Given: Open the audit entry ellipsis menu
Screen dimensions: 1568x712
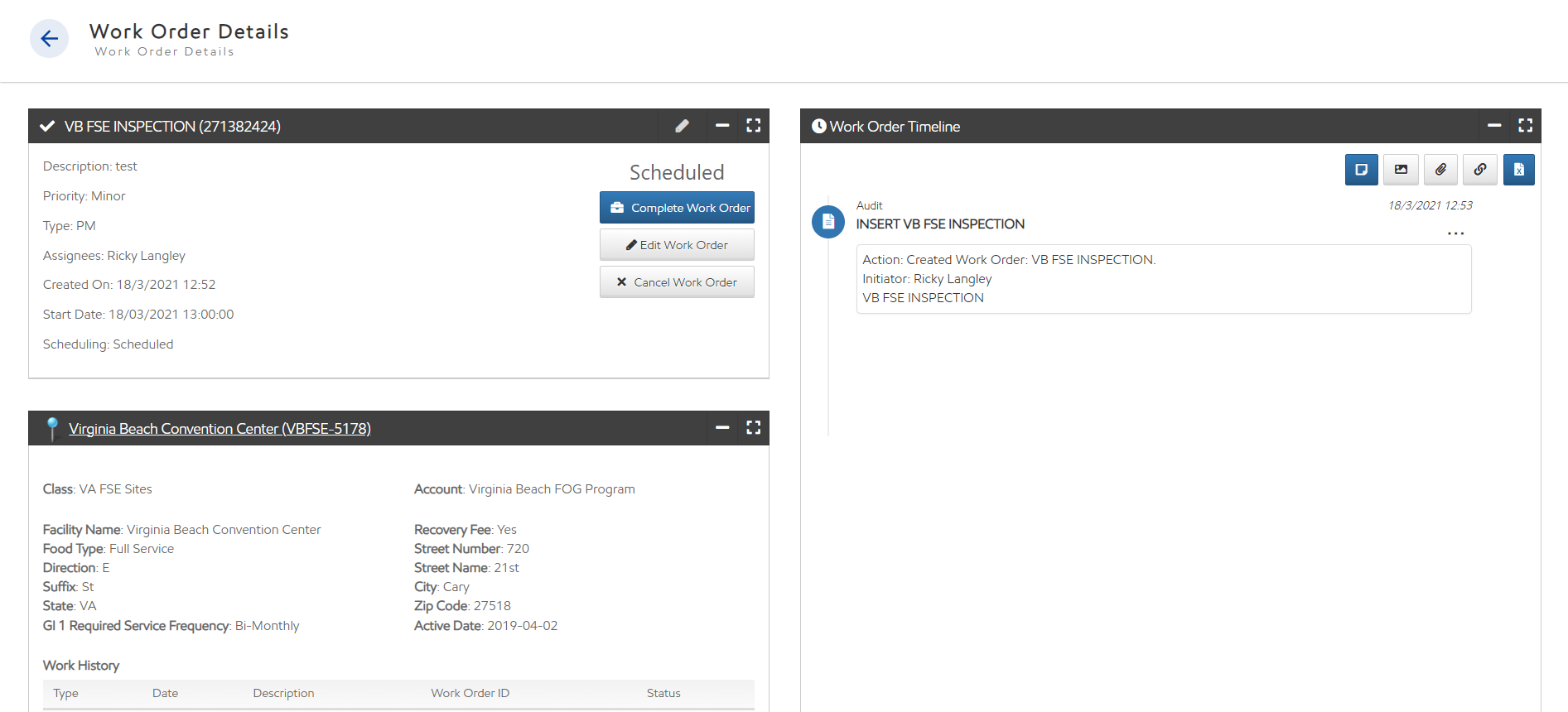Looking at the screenshot, I should pyautogui.click(x=1455, y=233).
